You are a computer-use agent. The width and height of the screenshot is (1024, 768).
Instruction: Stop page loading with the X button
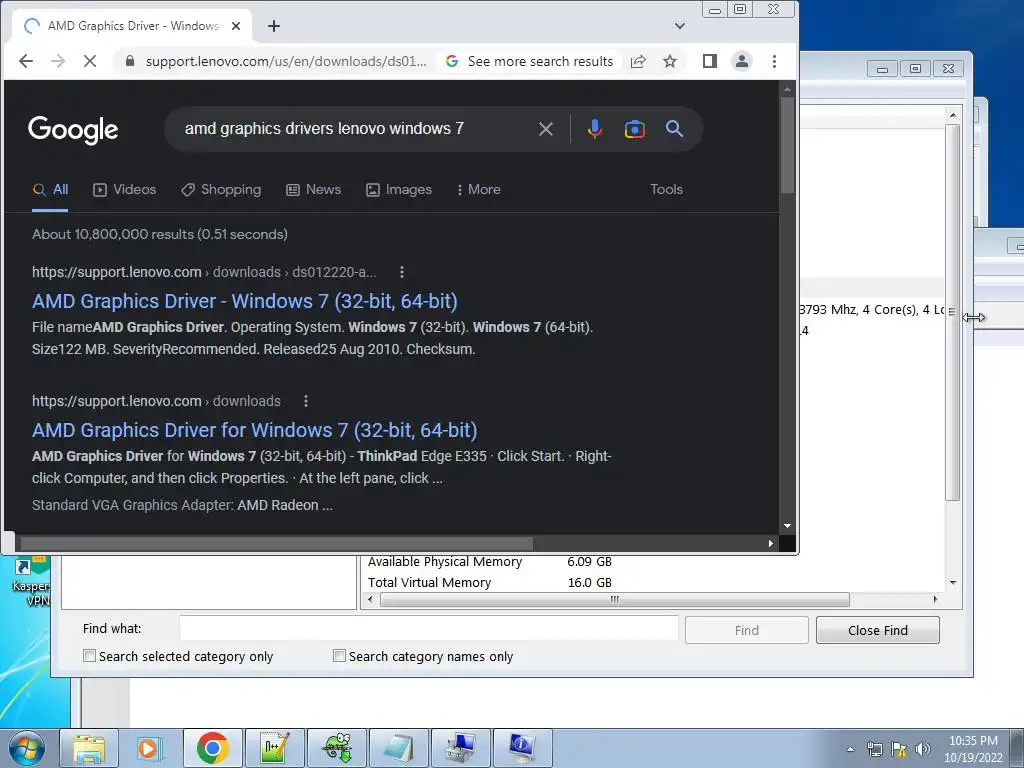coord(90,61)
